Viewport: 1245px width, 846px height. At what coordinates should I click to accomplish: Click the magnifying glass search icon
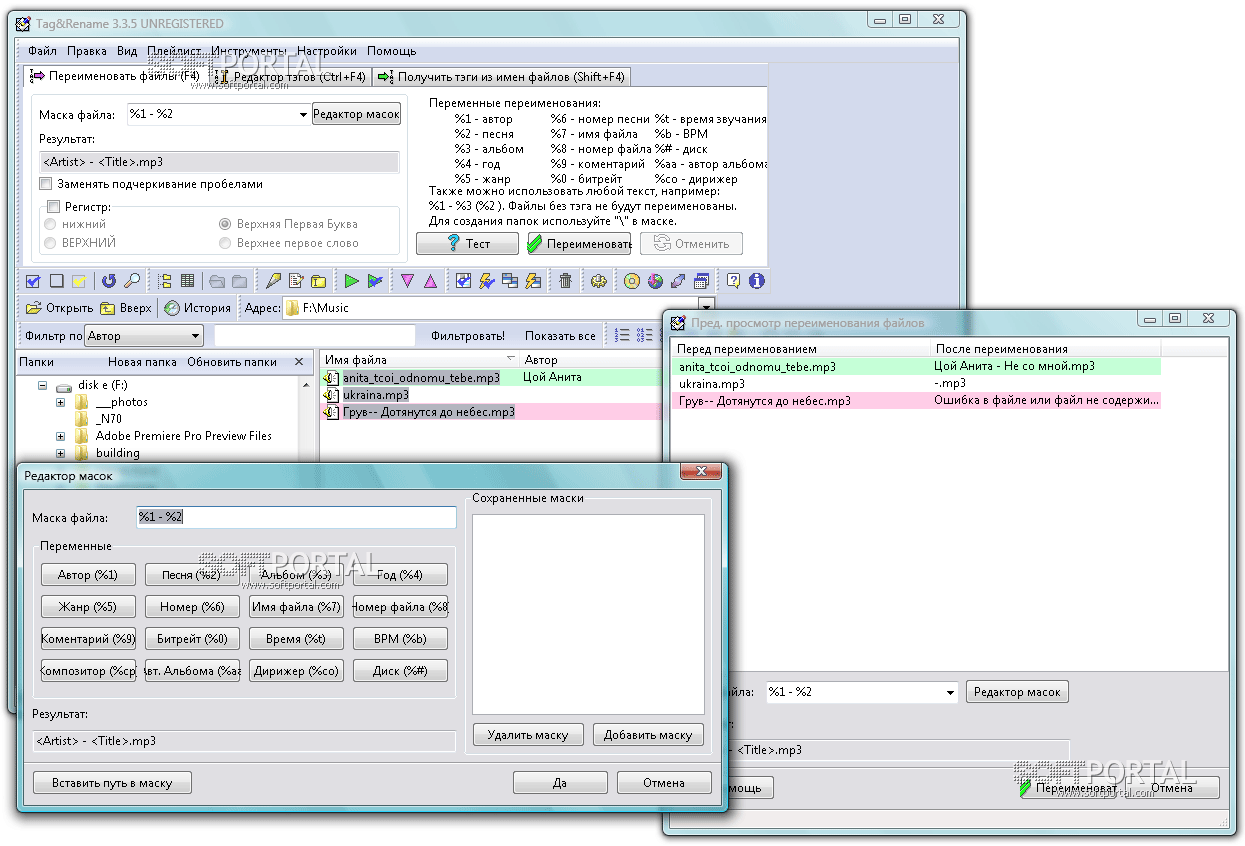(132, 281)
